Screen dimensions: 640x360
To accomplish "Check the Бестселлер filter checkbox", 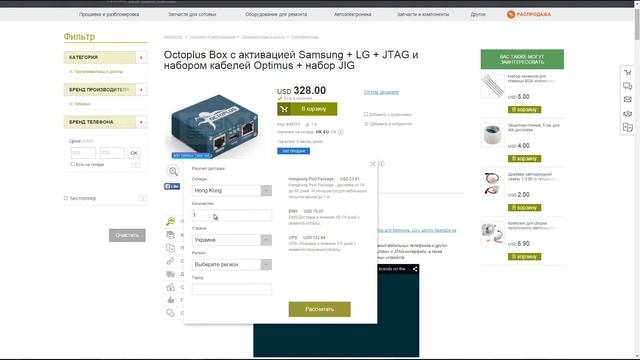I will point(66,198).
